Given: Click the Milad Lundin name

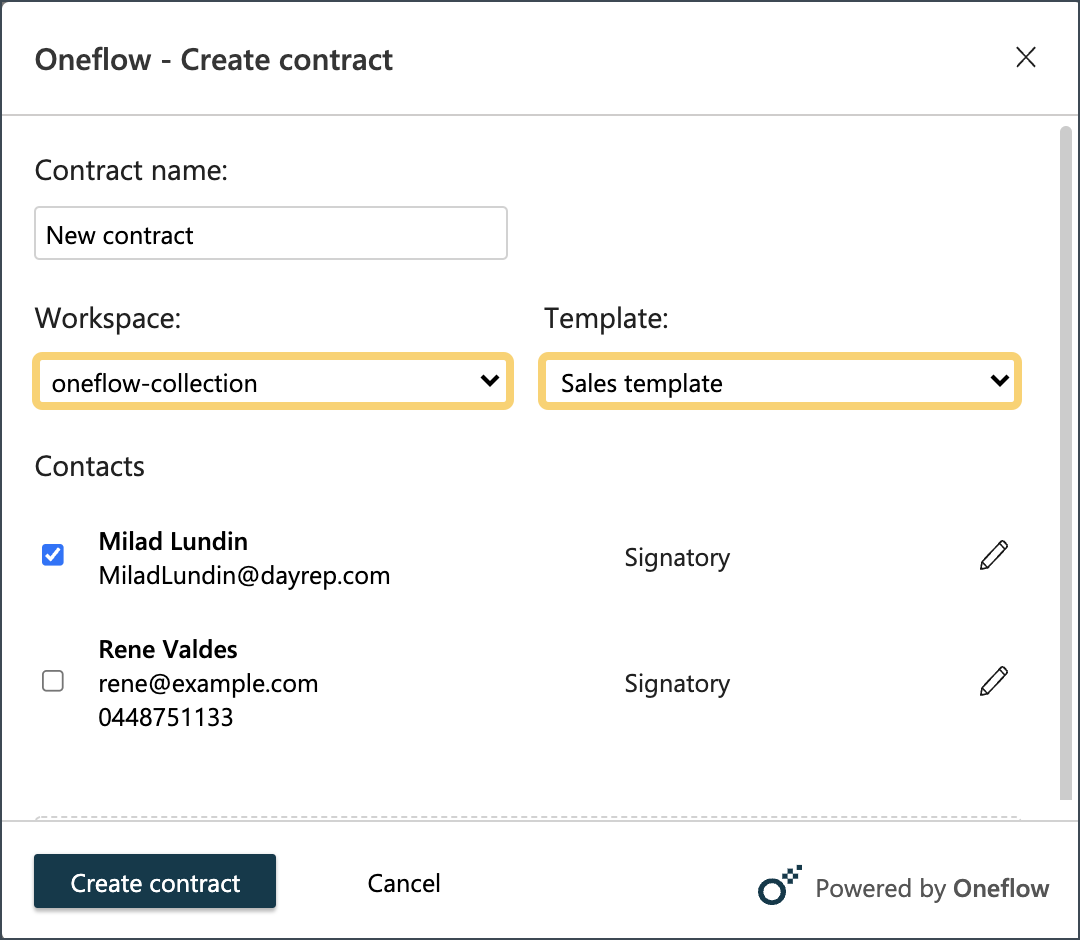Looking at the screenshot, I should click(173, 541).
